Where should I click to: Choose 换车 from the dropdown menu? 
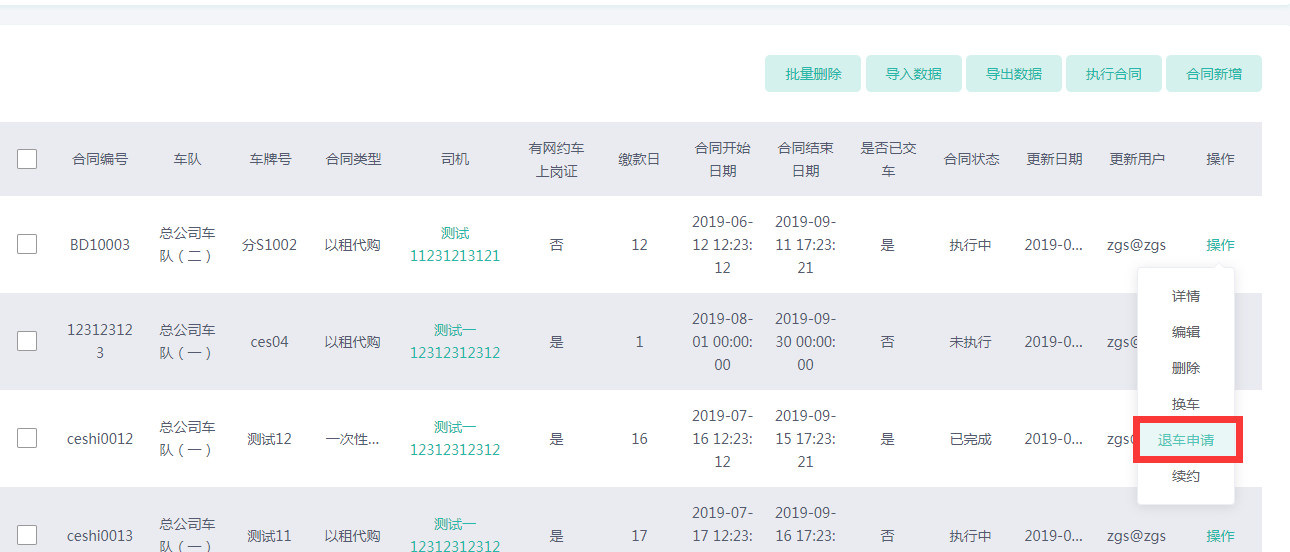point(1186,404)
